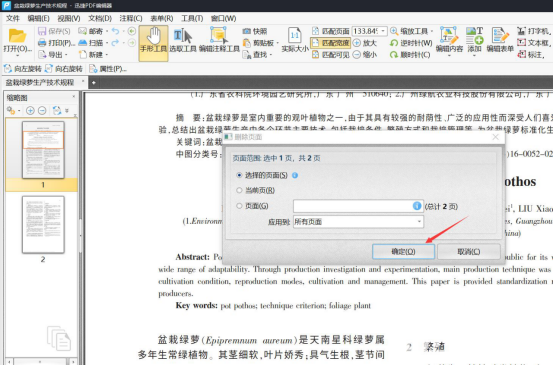
Task: Click the Redo arrow in the toolbar
Action: pos(115,43)
